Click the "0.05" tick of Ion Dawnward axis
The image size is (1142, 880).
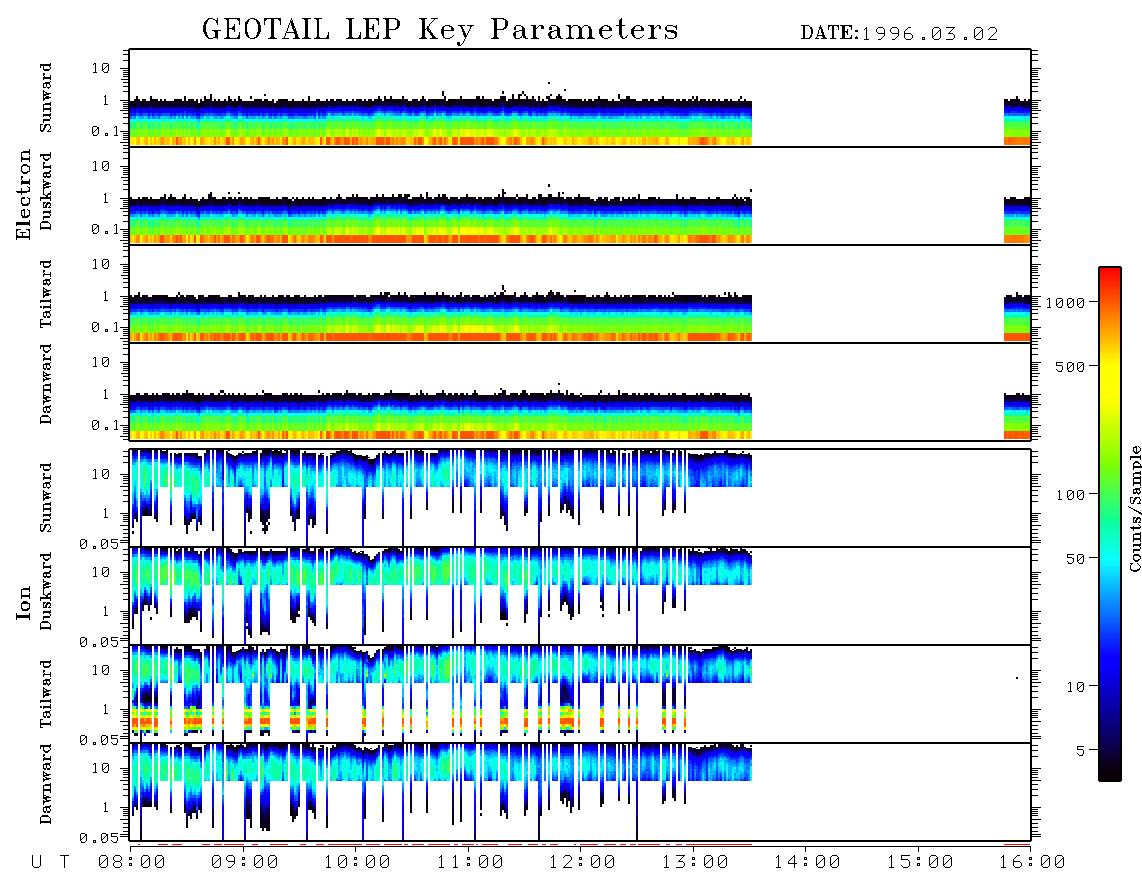(x=99, y=838)
